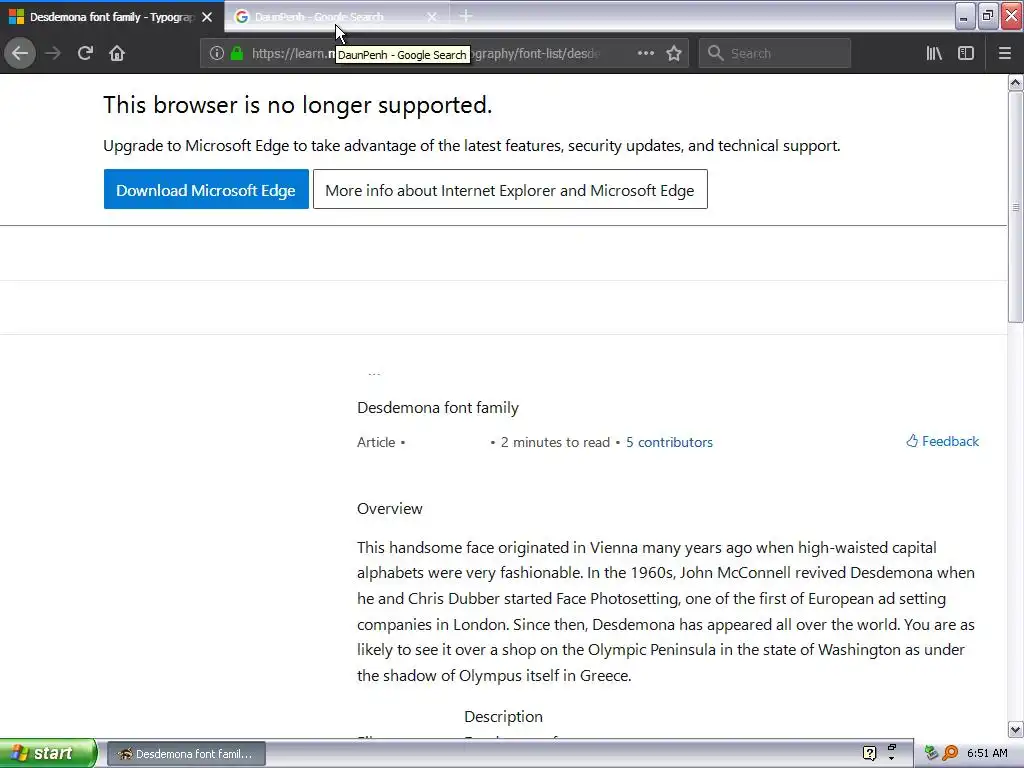Click the Desdemona font family heading

tap(438, 408)
